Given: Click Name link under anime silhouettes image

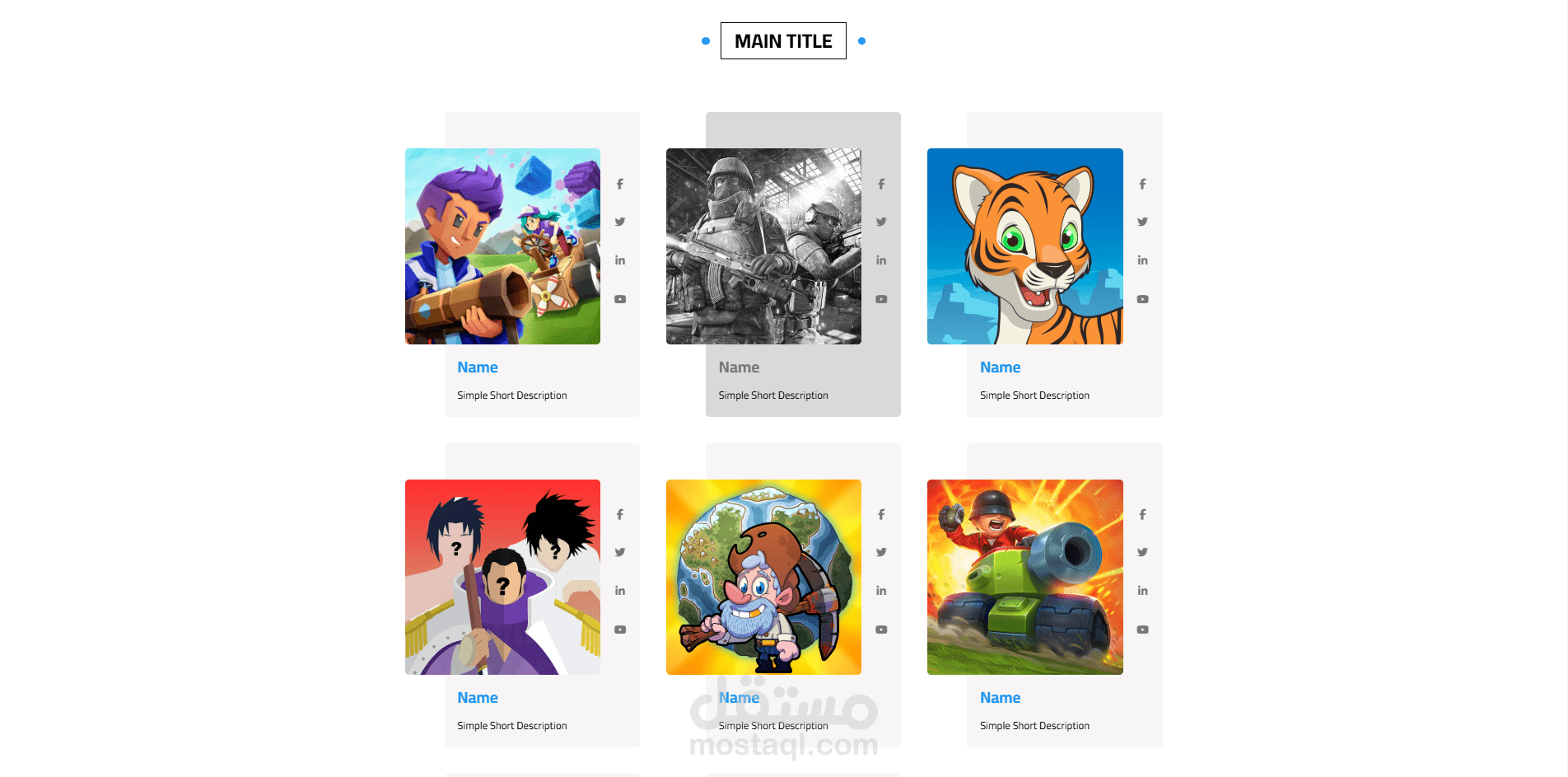Looking at the screenshot, I should [x=478, y=698].
